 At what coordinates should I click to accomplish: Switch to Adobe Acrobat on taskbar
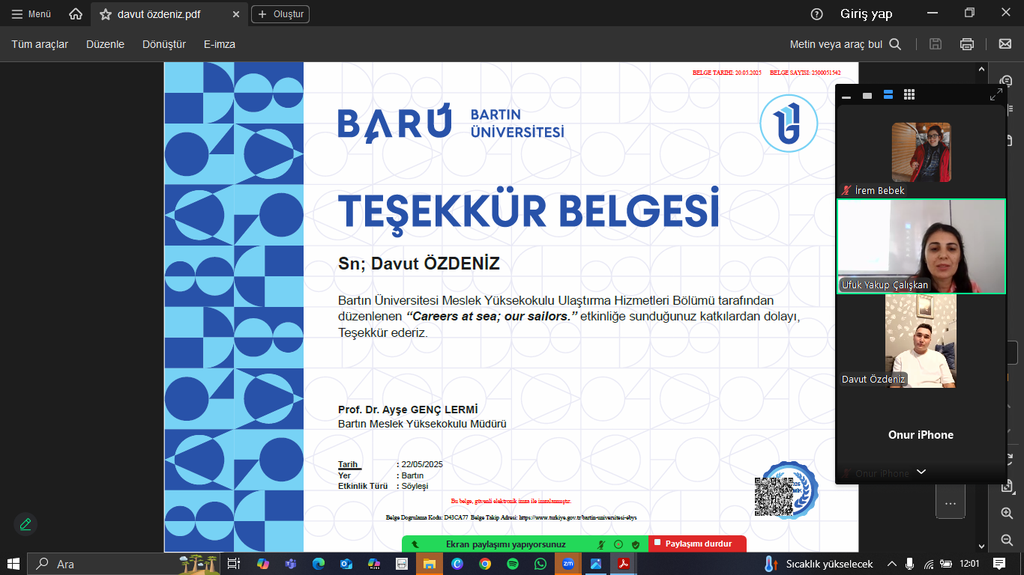pyautogui.click(x=624, y=563)
